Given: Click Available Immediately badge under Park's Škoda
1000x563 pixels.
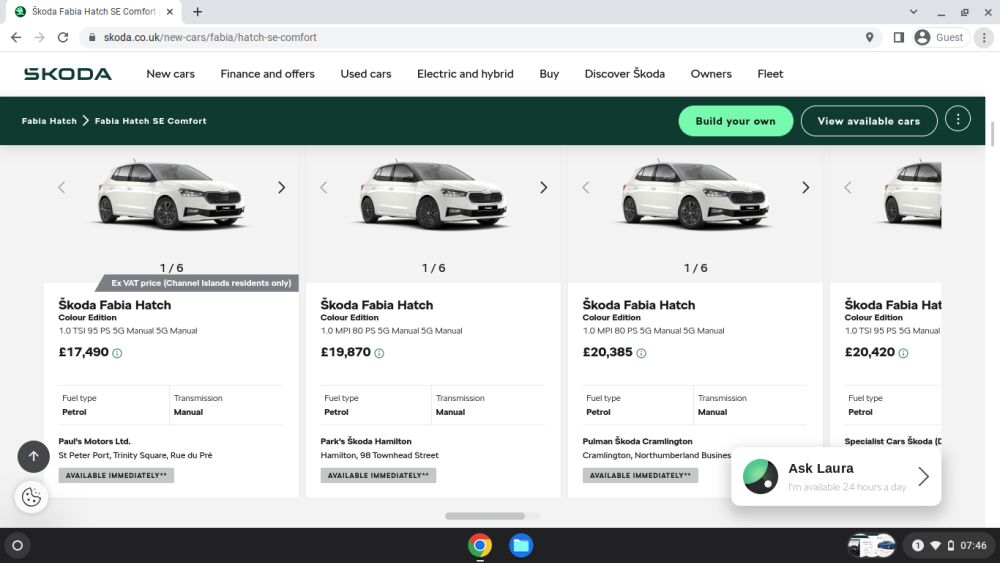Looking at the screenshot, I should [378, 476].
